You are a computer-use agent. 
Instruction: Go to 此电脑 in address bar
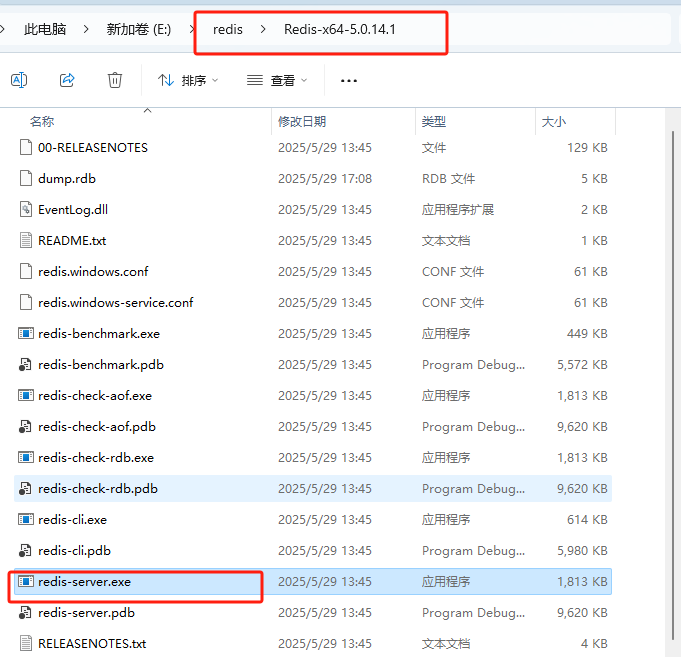coord(45,29)
